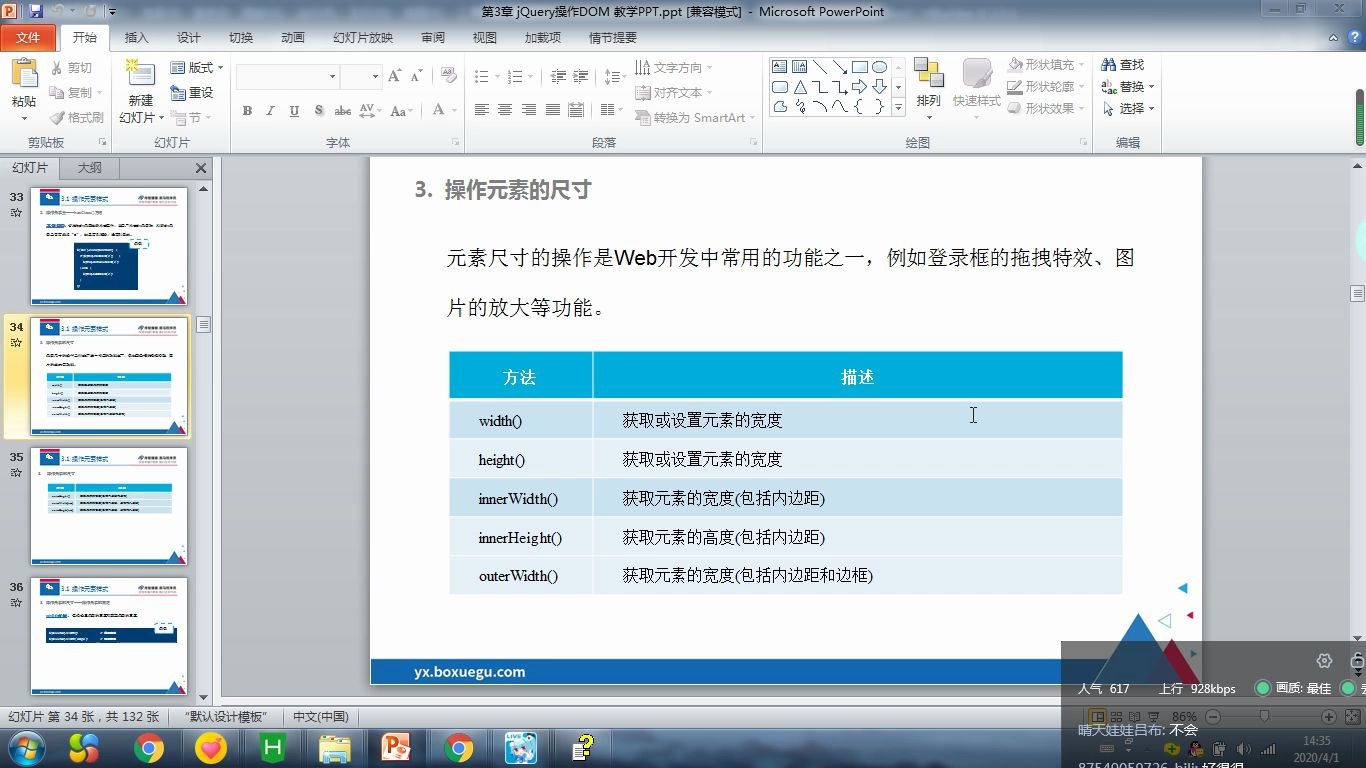1366x768 pixels.
Task: Click the PowerPoint Help question mark icon
Action: coord(1355,37)
